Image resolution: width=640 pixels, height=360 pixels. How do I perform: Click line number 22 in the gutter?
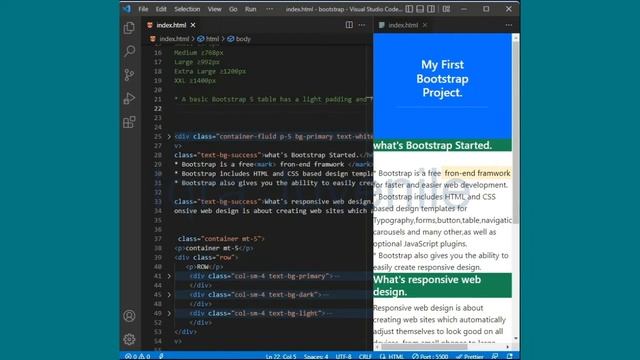(x=158, y=109)
